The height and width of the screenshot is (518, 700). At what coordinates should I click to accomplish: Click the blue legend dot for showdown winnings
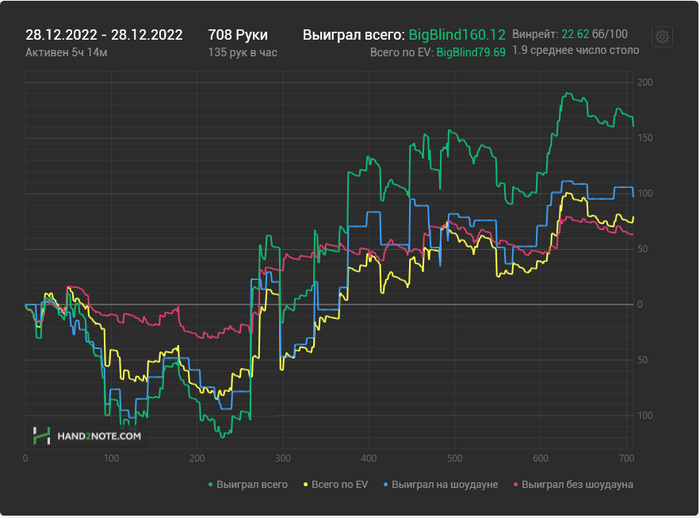point(386,485)
